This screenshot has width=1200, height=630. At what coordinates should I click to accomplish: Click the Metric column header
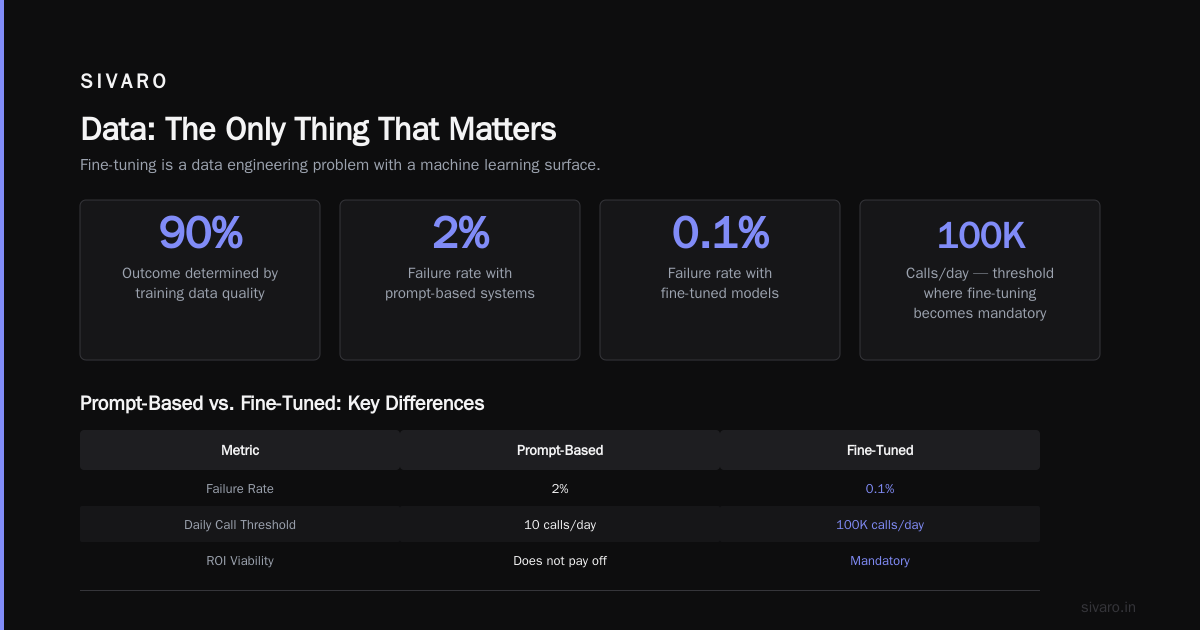(240, 450)
